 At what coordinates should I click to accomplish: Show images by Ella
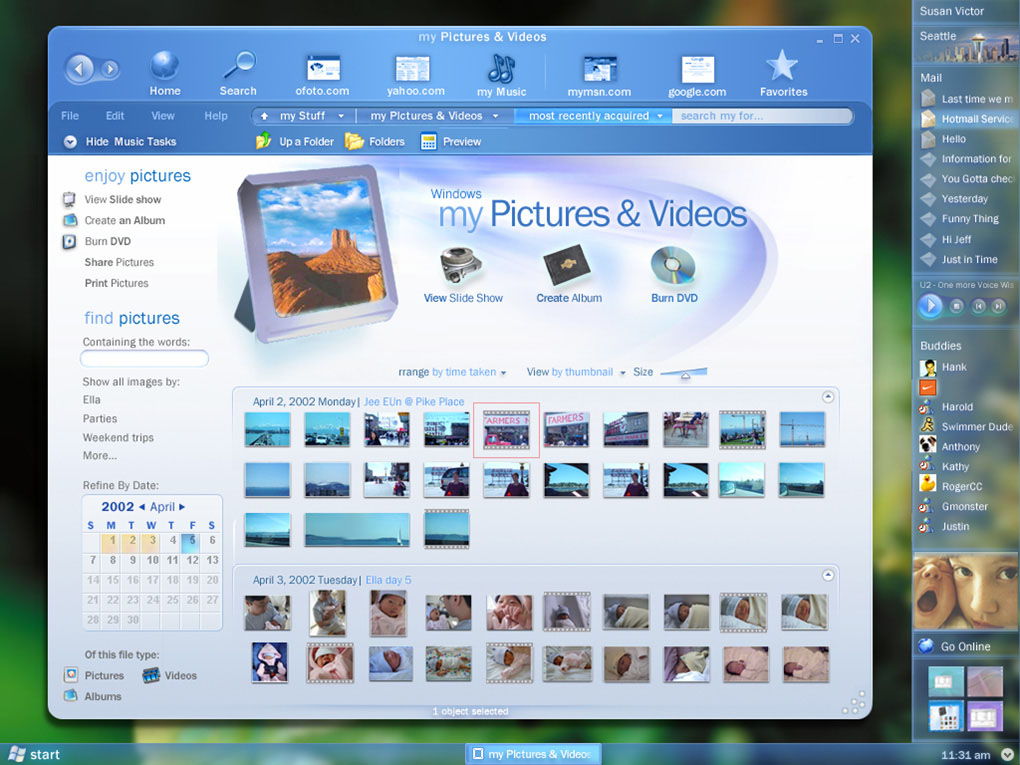[91, 399]
